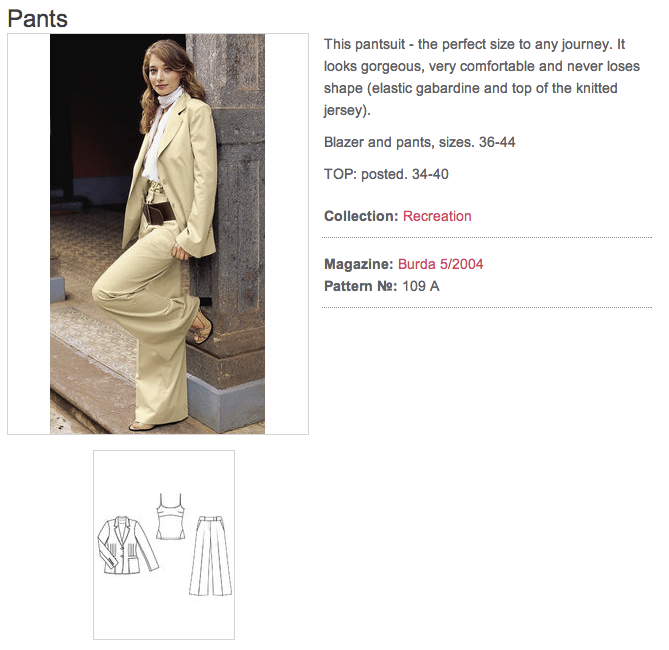Click the blazer sketch in the drawing
This screenshot has width=669, height=650.
tap(127, 545)
